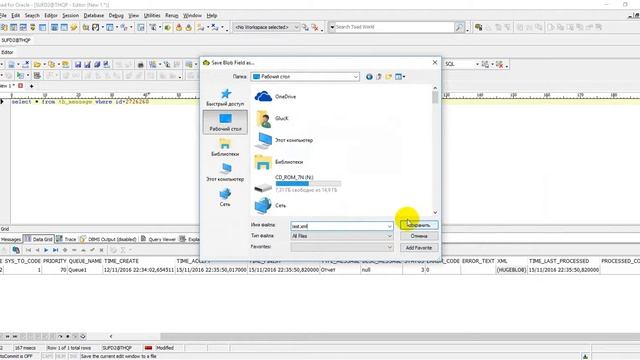Open the Search menu

coord(32,16)
